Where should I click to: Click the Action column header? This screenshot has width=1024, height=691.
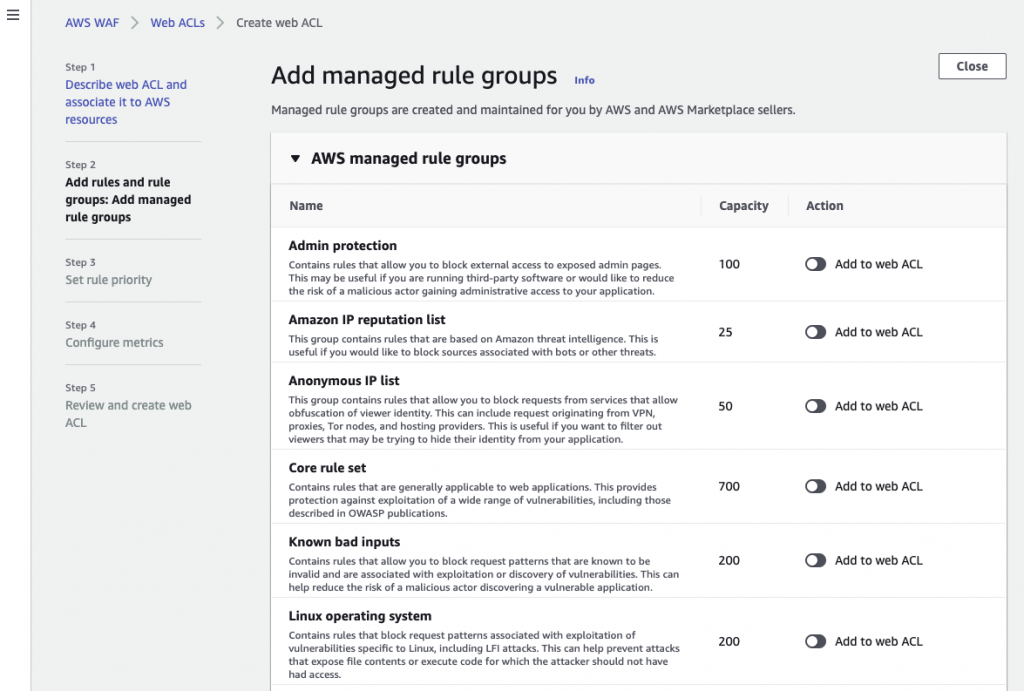coord(825,206)
